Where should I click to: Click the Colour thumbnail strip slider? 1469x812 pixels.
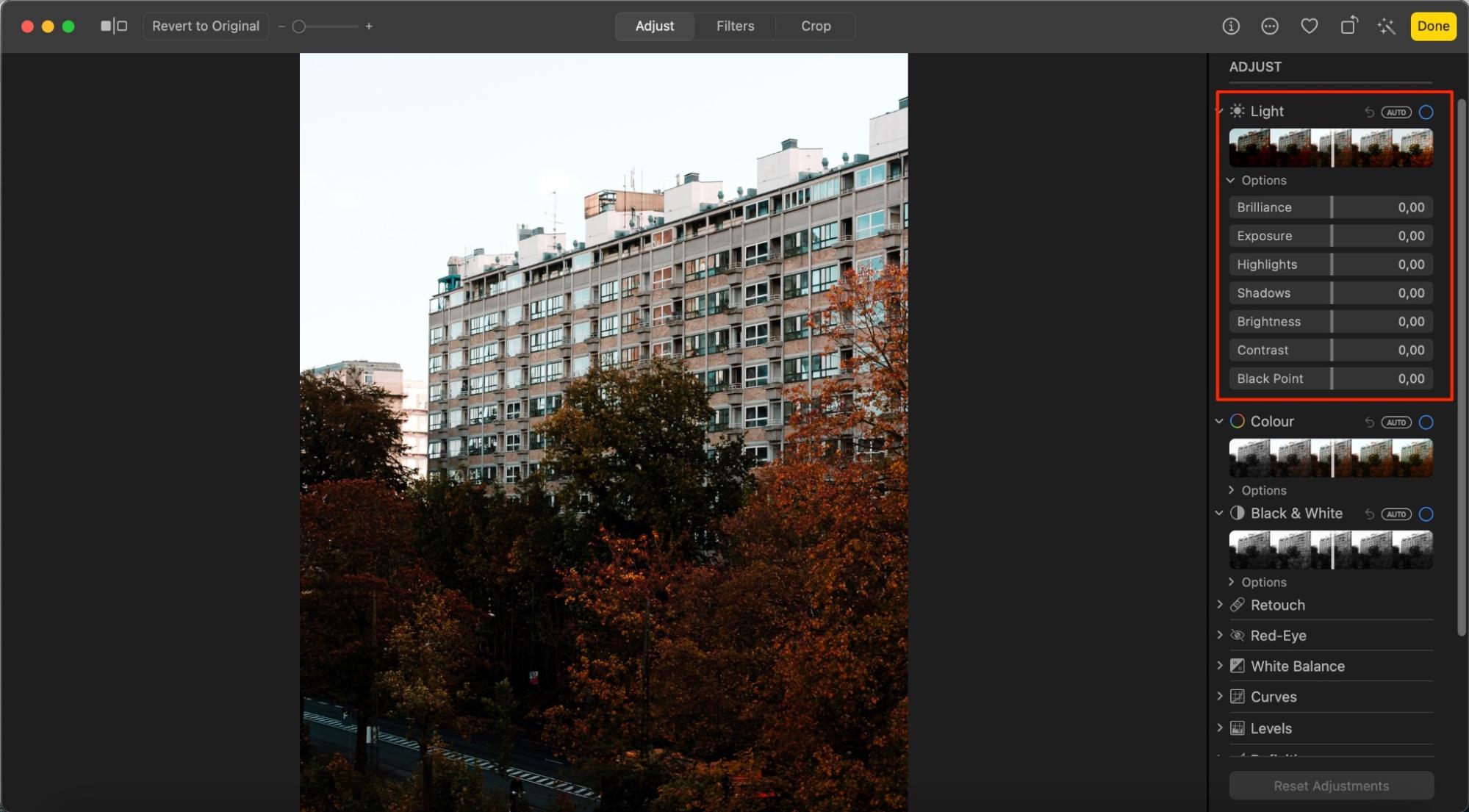[x=1331, y=458]
